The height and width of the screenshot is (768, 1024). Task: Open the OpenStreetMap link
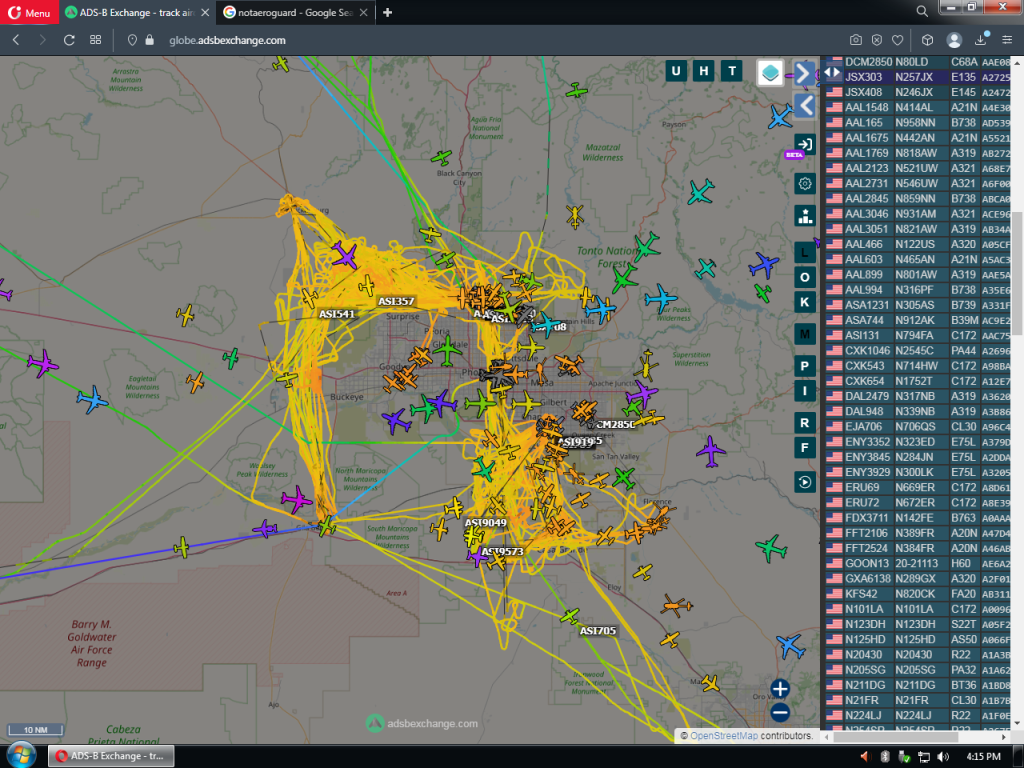click(724, 735)
